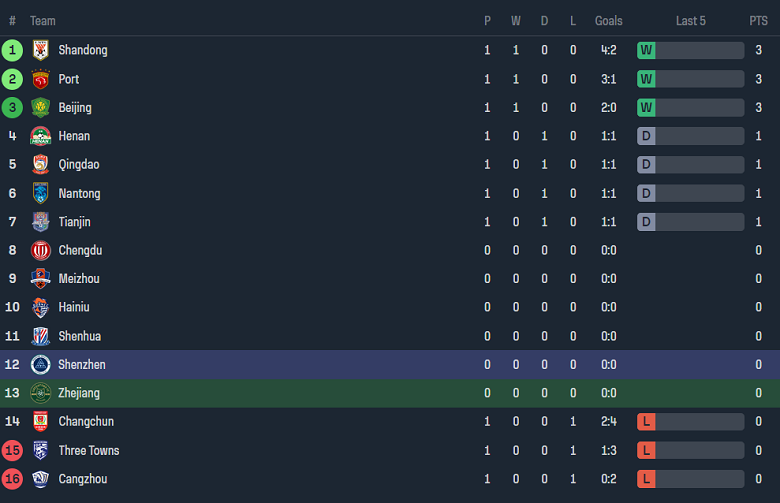780x503 pixels.
Task: Click Henan's grey D form badge
Action: (646, 136)
